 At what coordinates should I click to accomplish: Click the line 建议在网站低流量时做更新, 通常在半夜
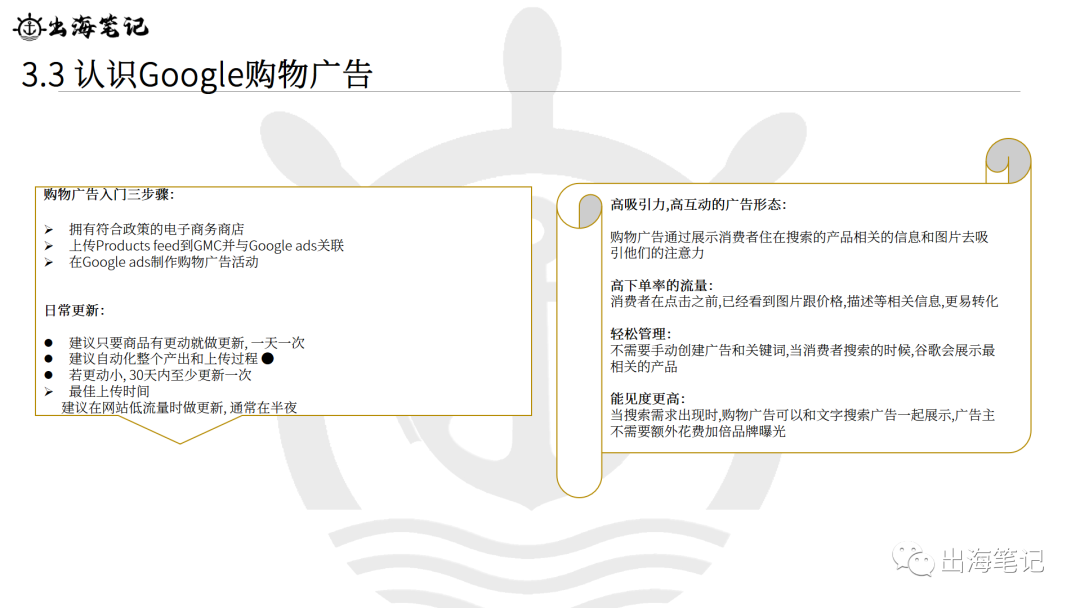179,408
